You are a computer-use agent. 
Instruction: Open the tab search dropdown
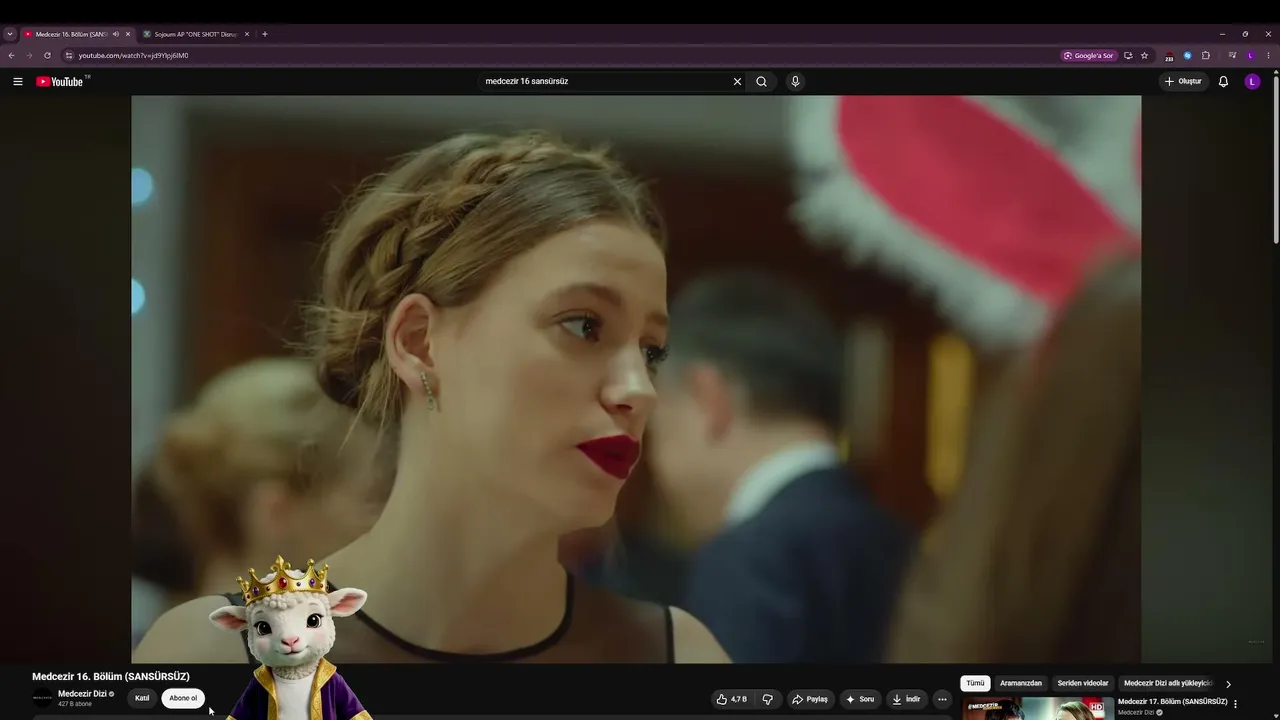point(10,34)
